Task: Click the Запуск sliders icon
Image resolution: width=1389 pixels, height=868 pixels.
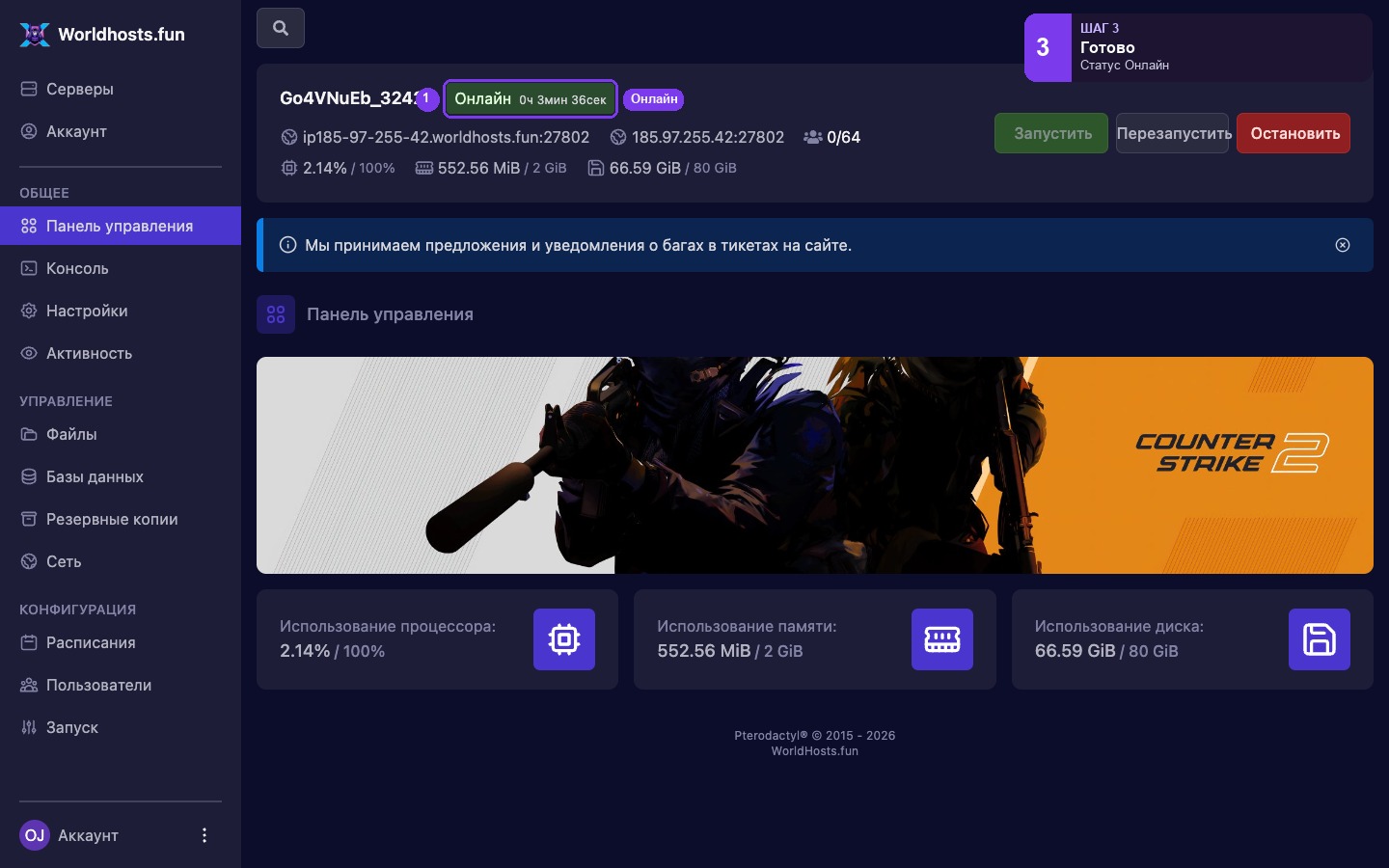Action: pos(29,727)
